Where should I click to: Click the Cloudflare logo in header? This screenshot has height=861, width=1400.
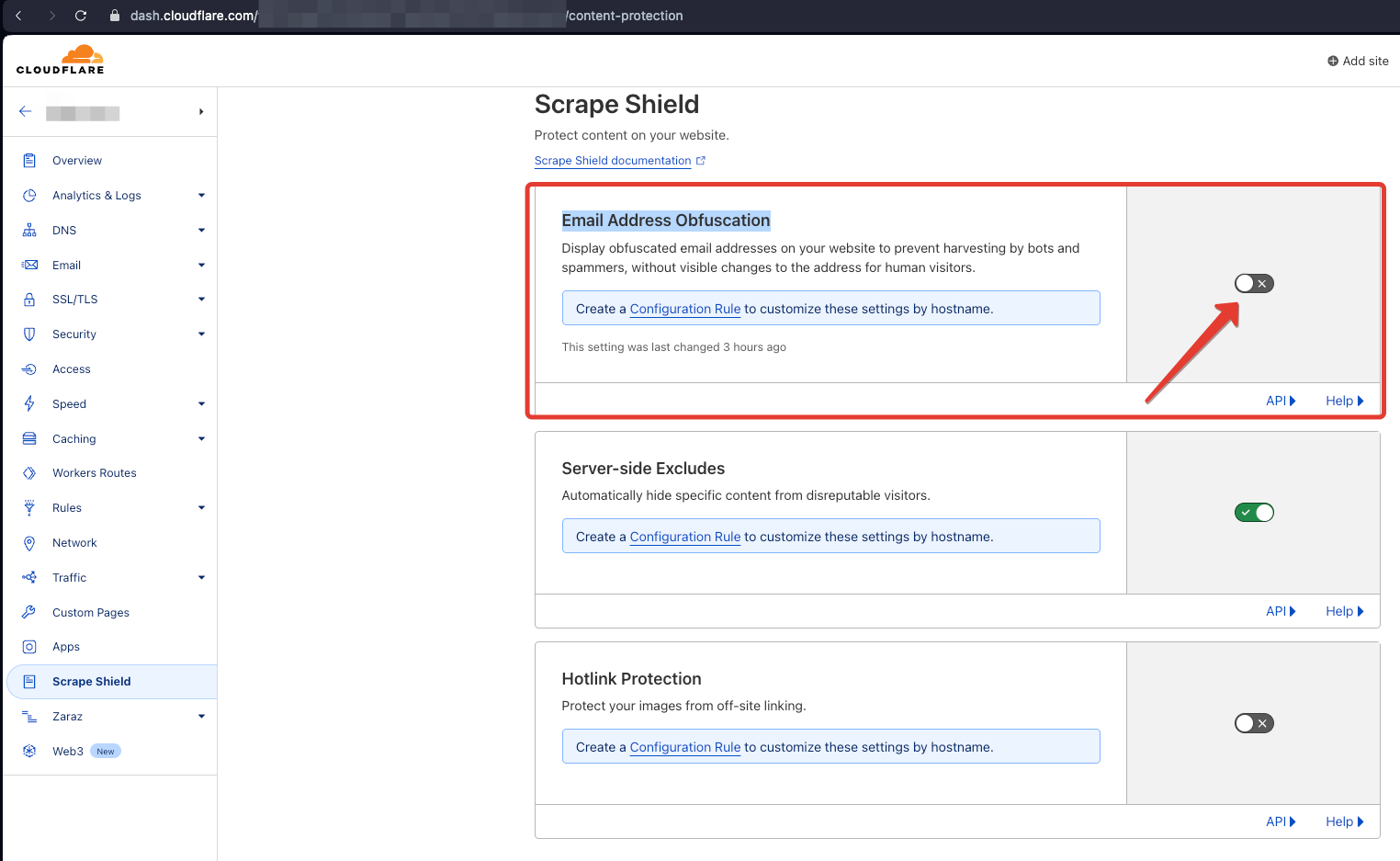[61, 60]
